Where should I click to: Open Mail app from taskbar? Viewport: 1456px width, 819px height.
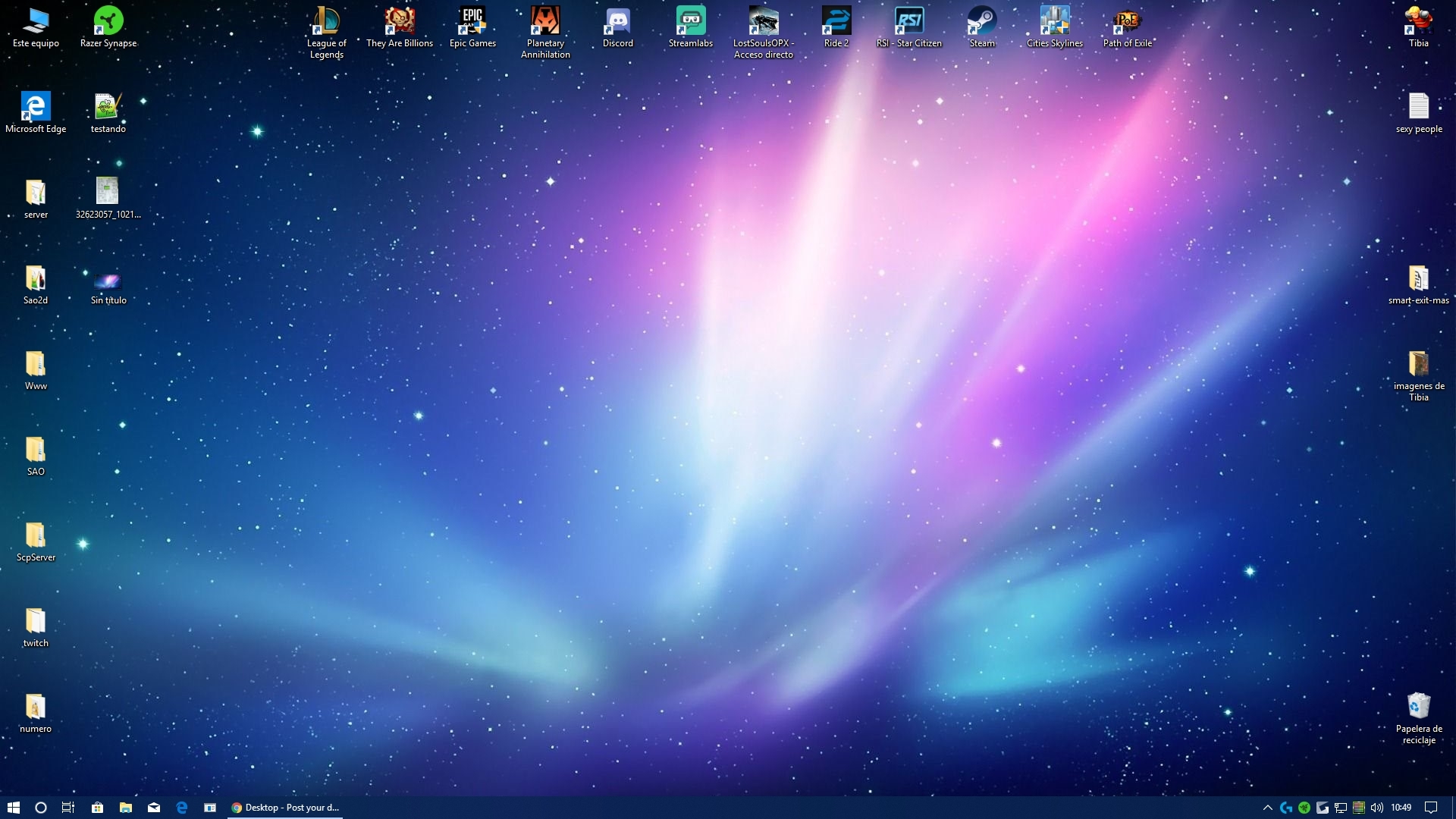(154, 808)
